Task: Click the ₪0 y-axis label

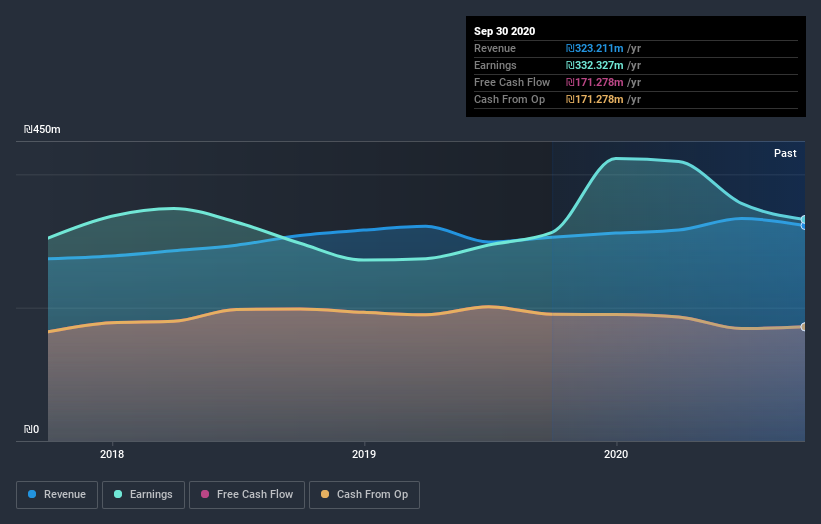Action: [x=31, y=429]
